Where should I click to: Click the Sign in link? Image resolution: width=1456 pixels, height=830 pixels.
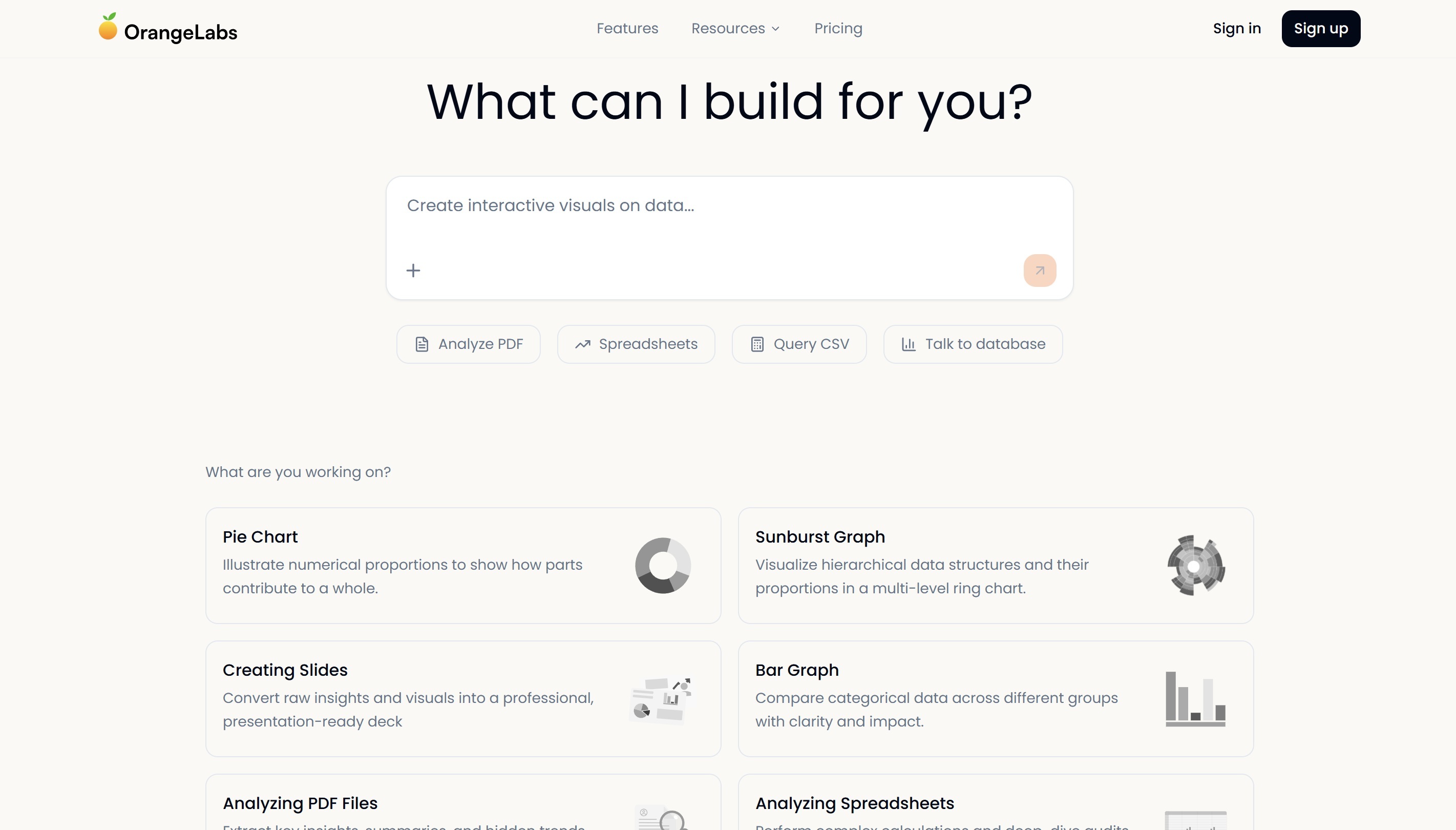1237,29
